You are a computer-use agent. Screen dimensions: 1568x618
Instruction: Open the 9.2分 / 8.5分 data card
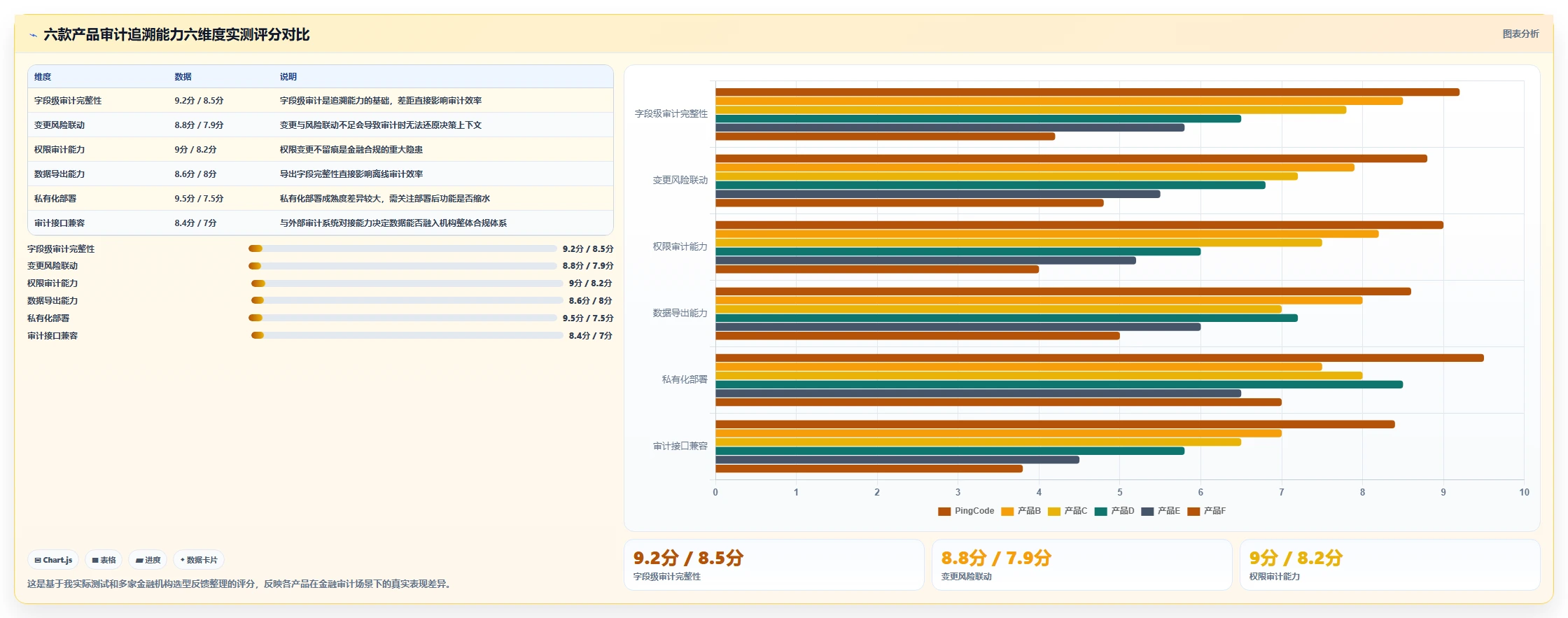(x=774, y=565)
